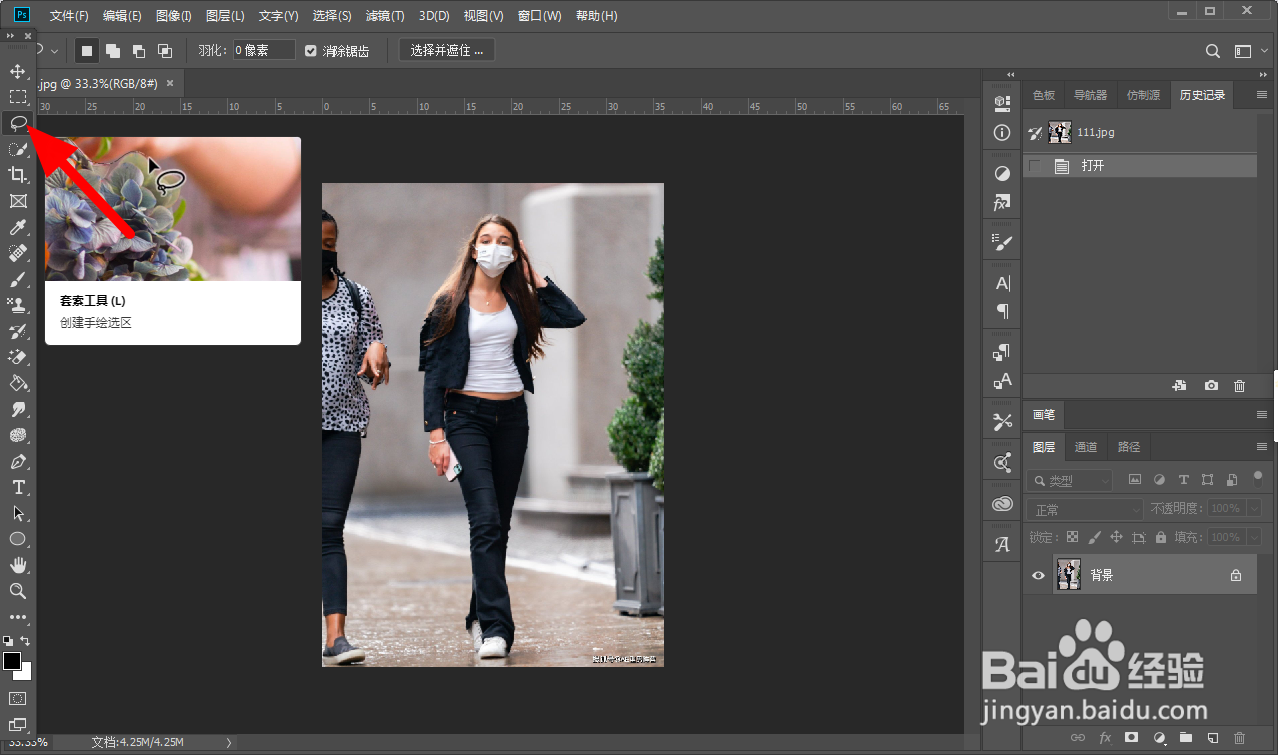Select the Clone Stamp tool
The height and width of the screenshot is (755, 1278).
pyautogui.click(x=17, y=305)
